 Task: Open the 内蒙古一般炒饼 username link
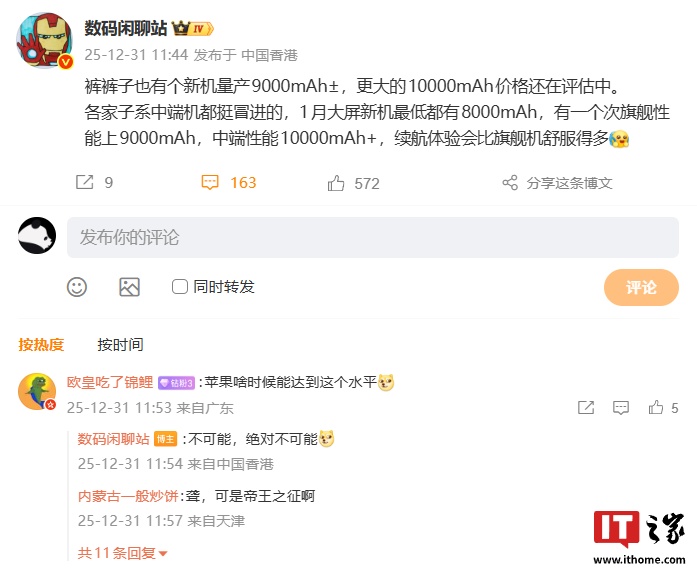pos(128,496)
